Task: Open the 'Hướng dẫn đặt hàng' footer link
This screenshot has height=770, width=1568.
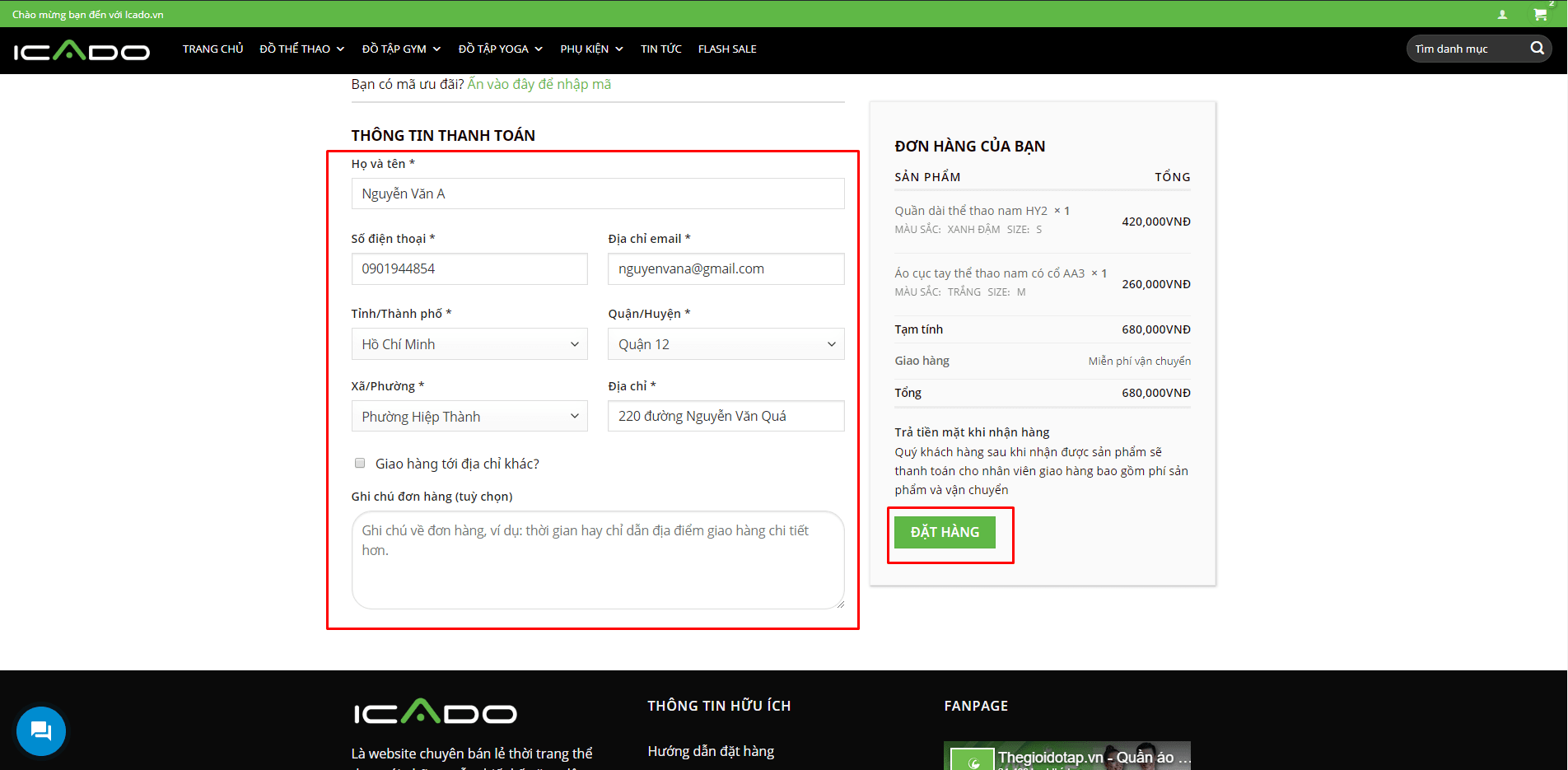Action: click(x=711, y=751)
